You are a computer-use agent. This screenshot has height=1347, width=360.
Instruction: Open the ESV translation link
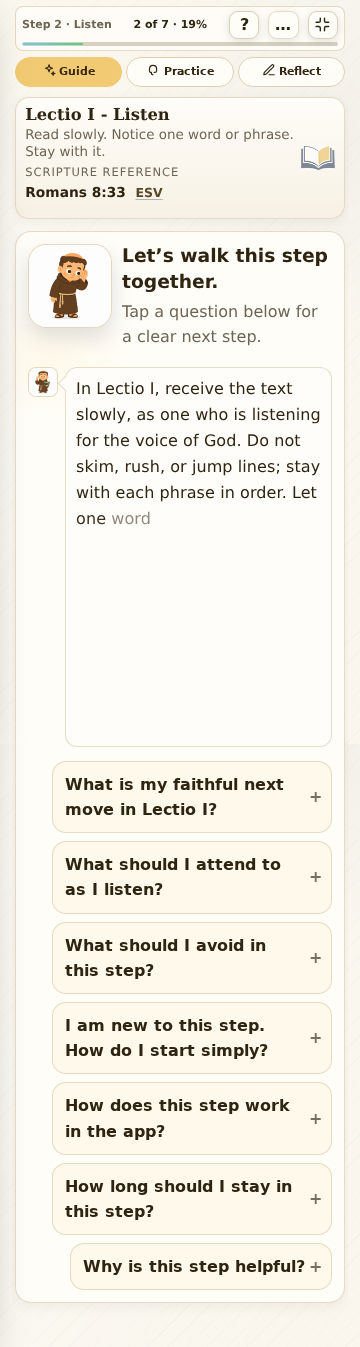[x=149, y=193]
